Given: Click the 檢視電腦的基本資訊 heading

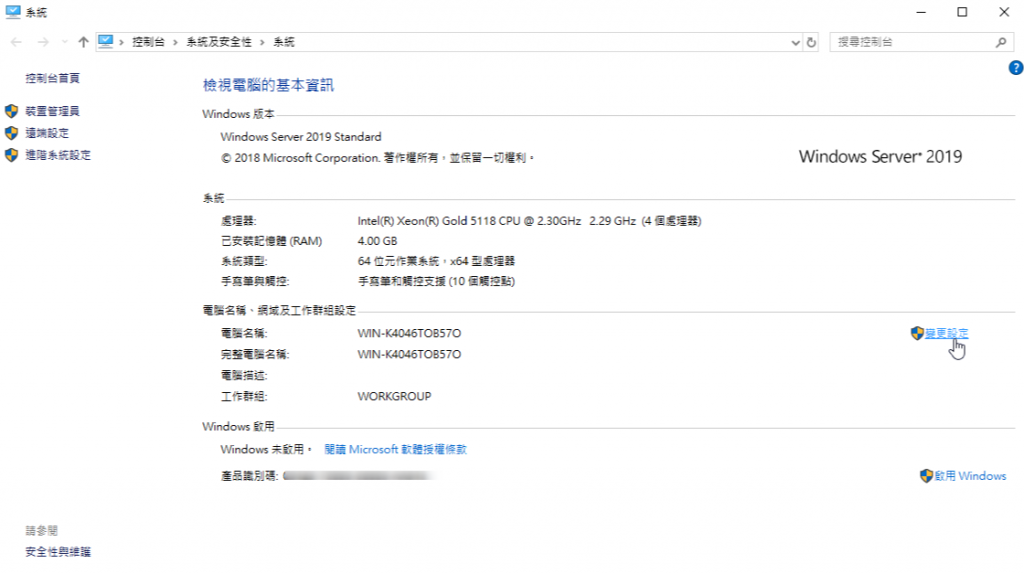Looking at the screenshot, I should (268, 86).
